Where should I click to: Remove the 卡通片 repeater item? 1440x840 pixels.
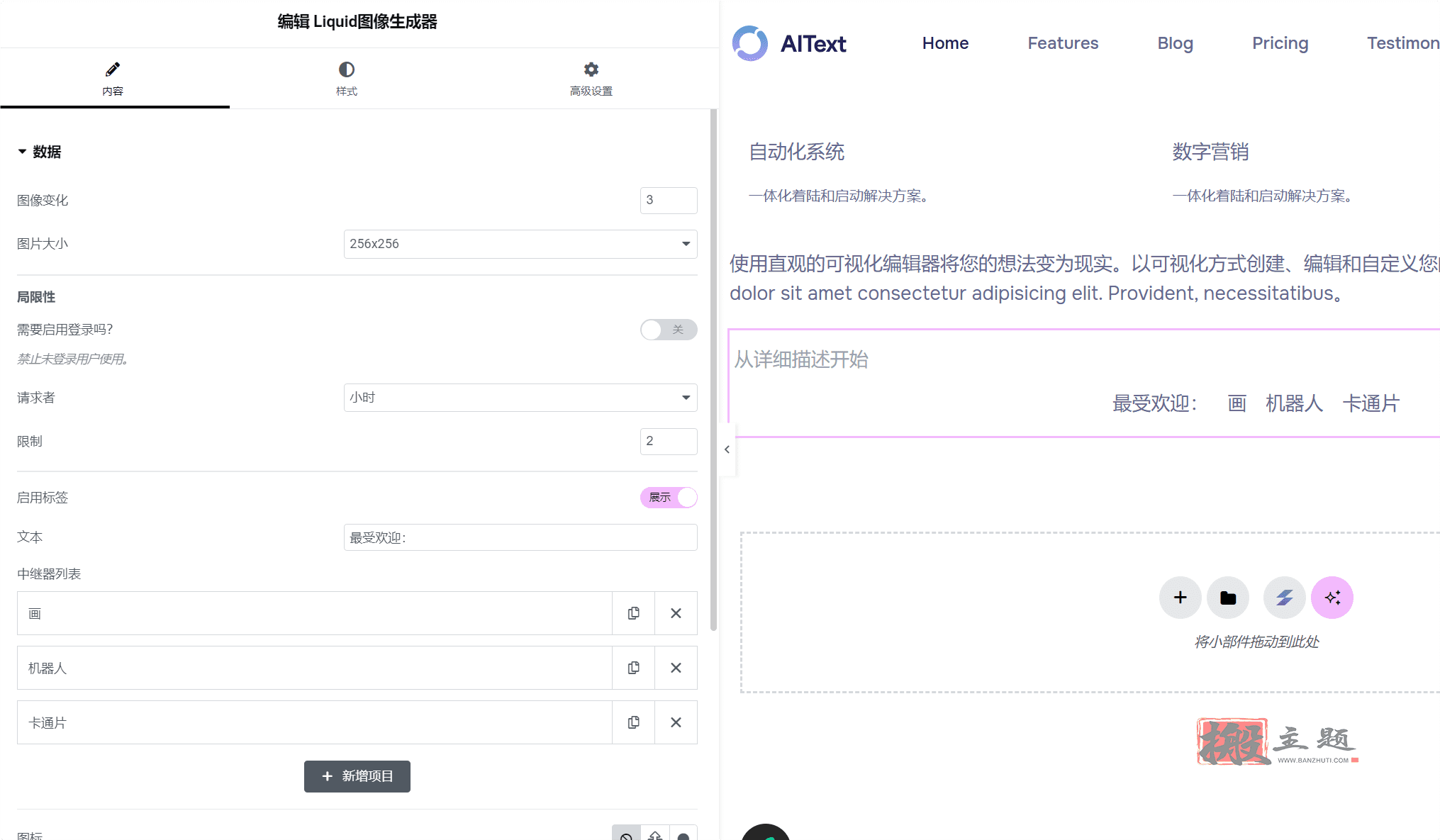[x=676, y=722]
